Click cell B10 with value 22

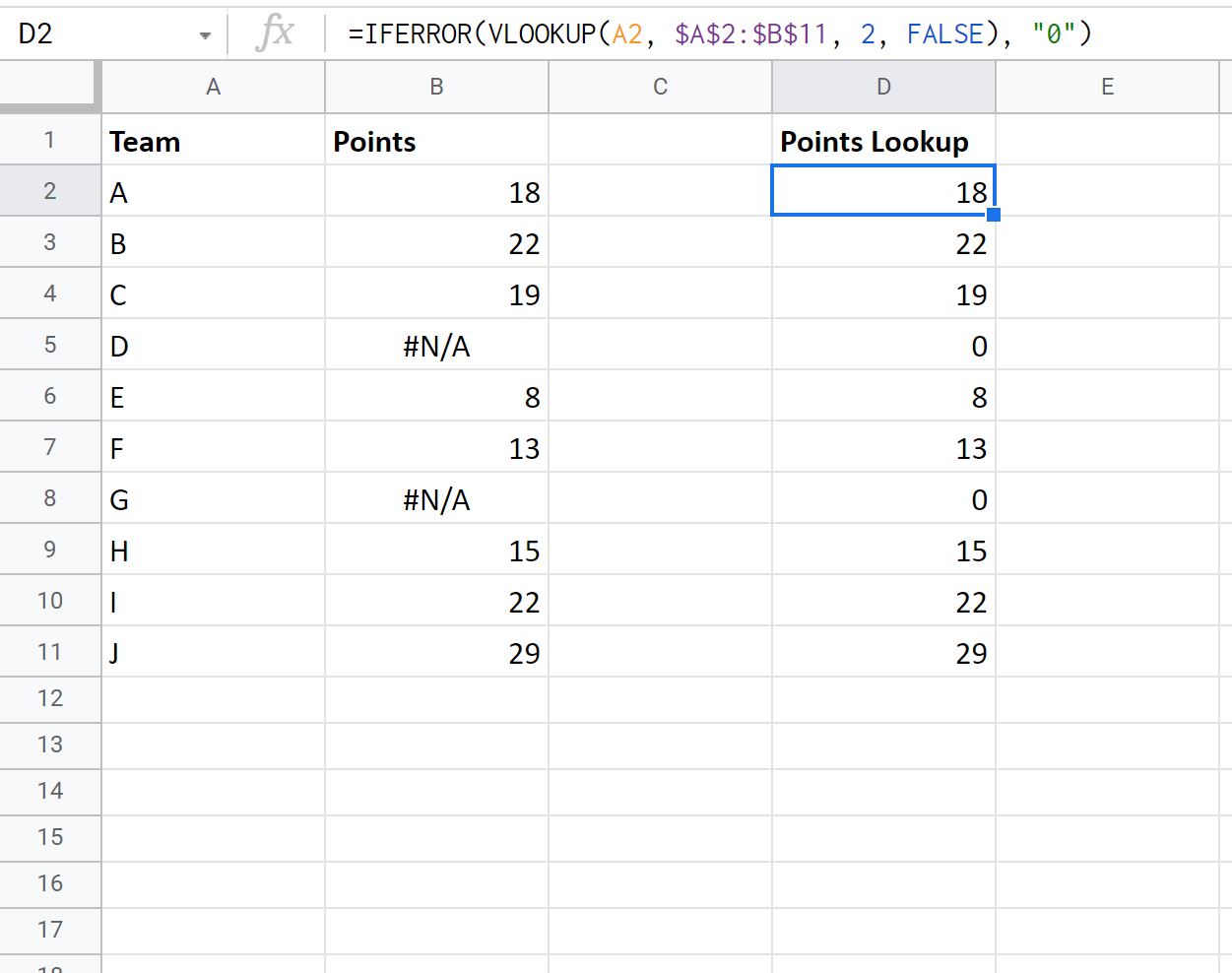[x=436, y=601]
